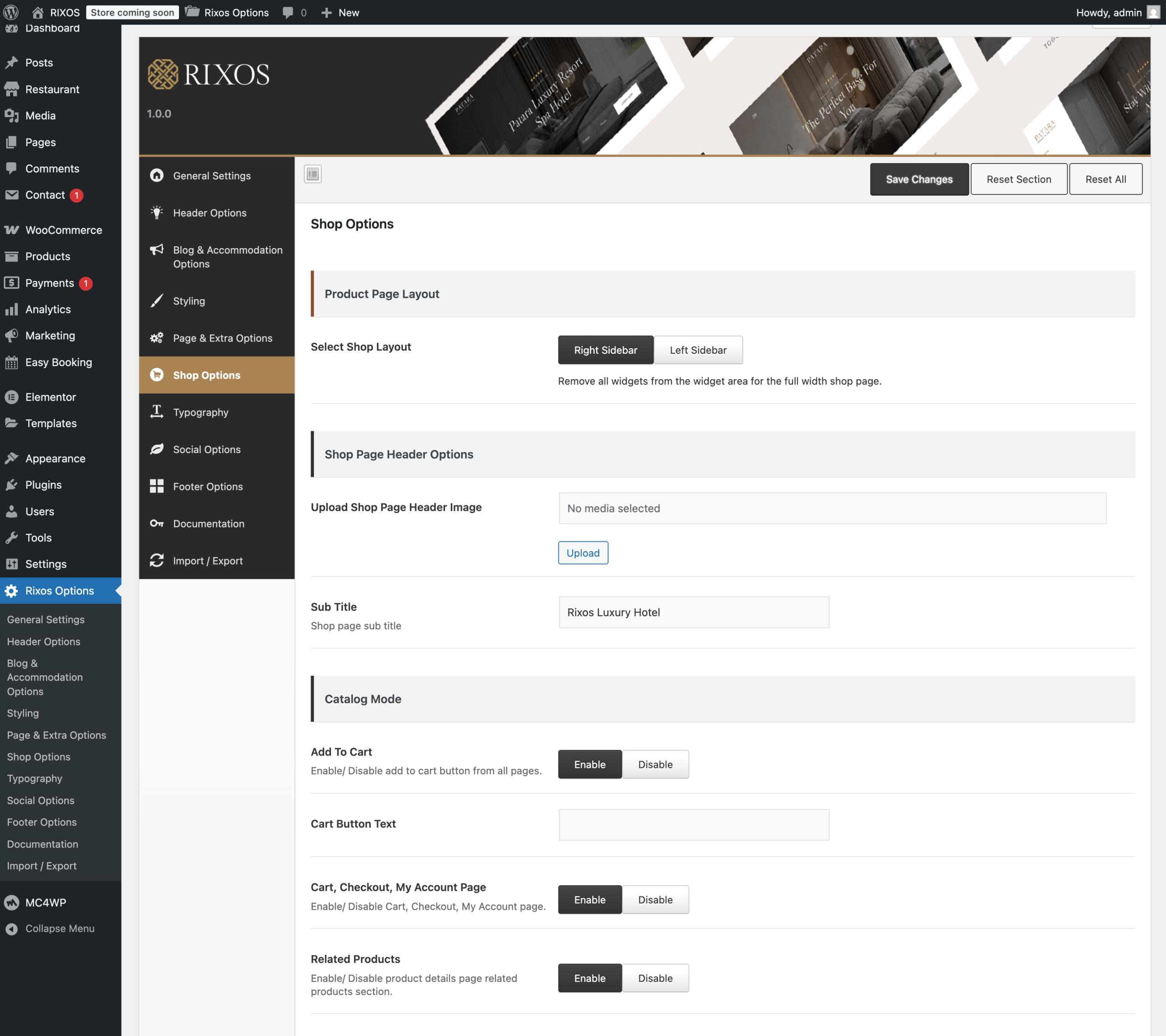Click the WooCommerce logo icon
The image size is (1166, 1036).
click(11, 230)
